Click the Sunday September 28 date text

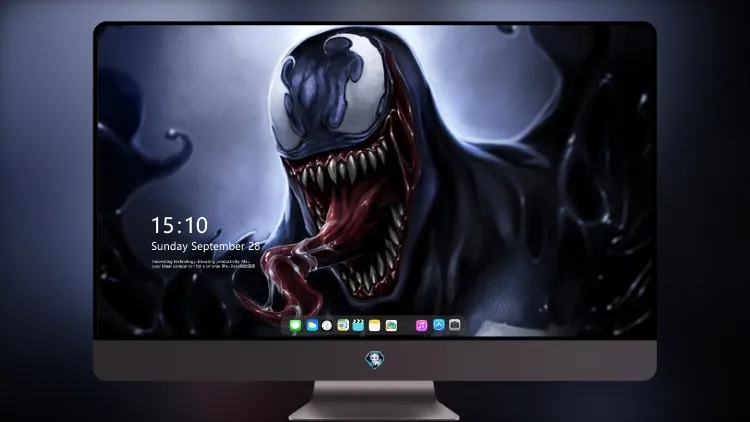point(206,246)
